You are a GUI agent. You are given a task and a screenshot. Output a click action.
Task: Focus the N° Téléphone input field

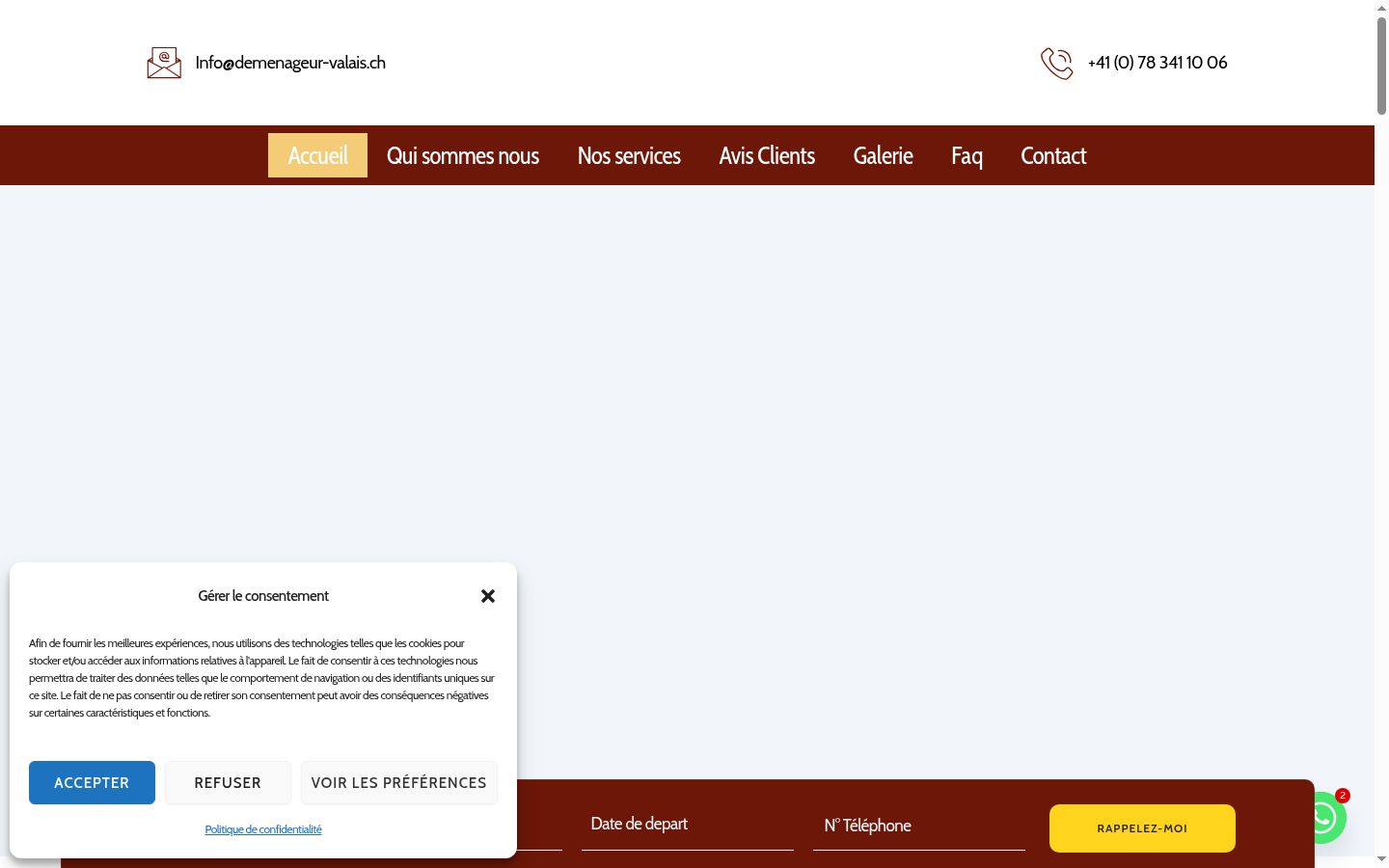(919, 826)
